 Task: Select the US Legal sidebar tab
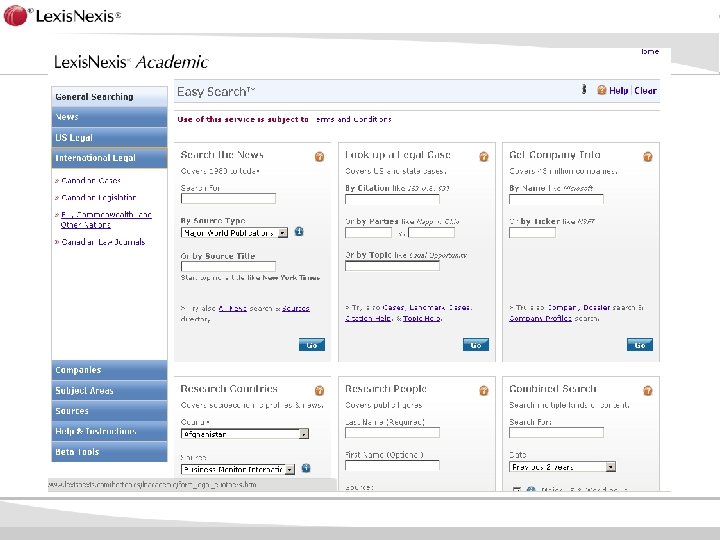point(109,137)
